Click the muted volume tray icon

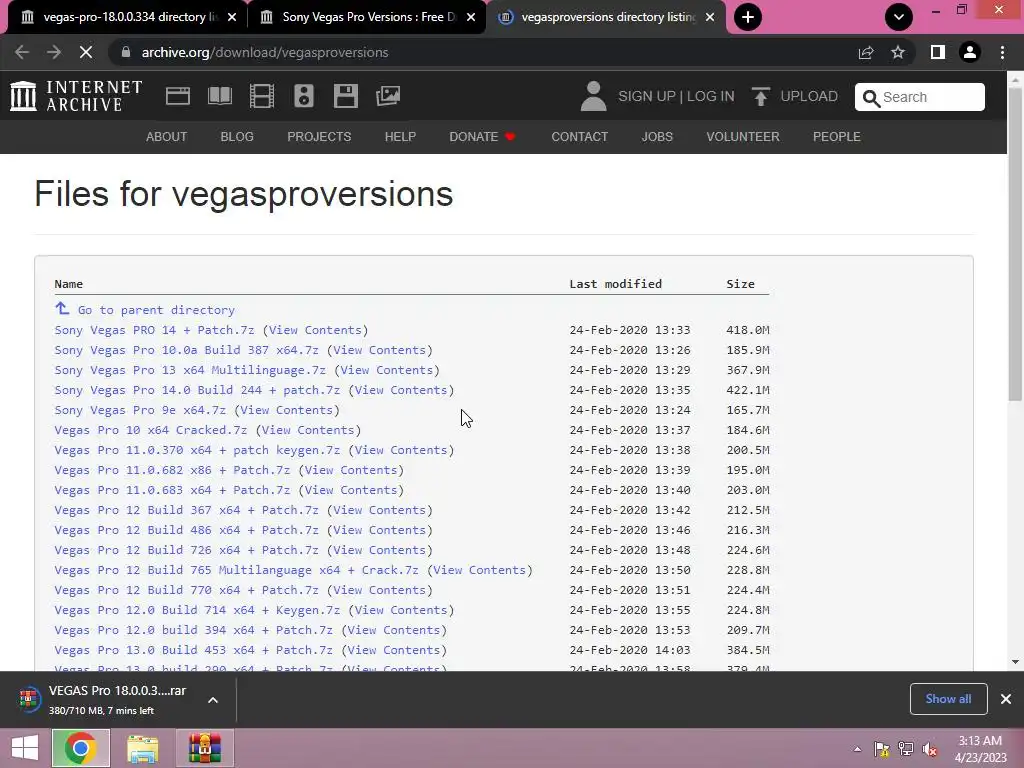click(930, 749)
